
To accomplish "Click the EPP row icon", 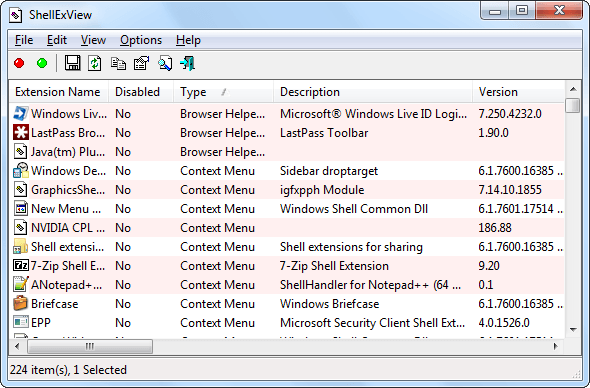I will [x=21, y=323].
